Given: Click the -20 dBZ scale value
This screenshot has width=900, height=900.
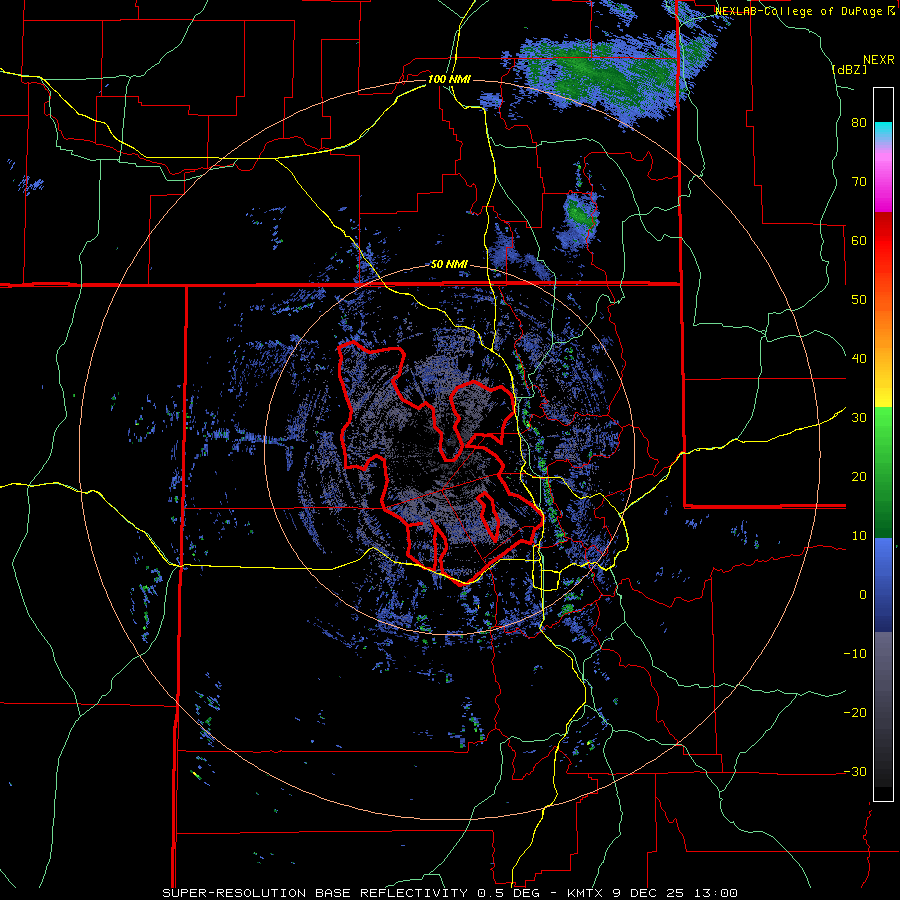Looking at the screenshot, I should (855, 712).
